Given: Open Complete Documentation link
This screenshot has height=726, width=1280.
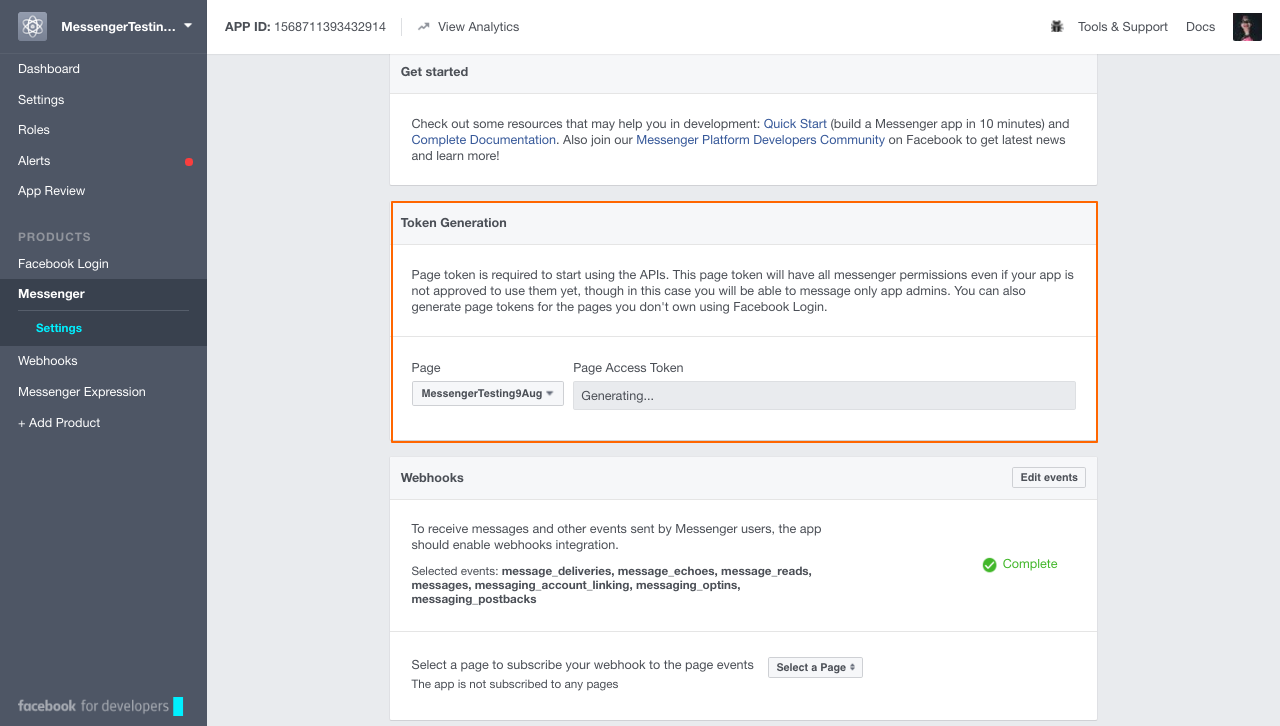Looking at the screenshot, I should click(484, 140).
